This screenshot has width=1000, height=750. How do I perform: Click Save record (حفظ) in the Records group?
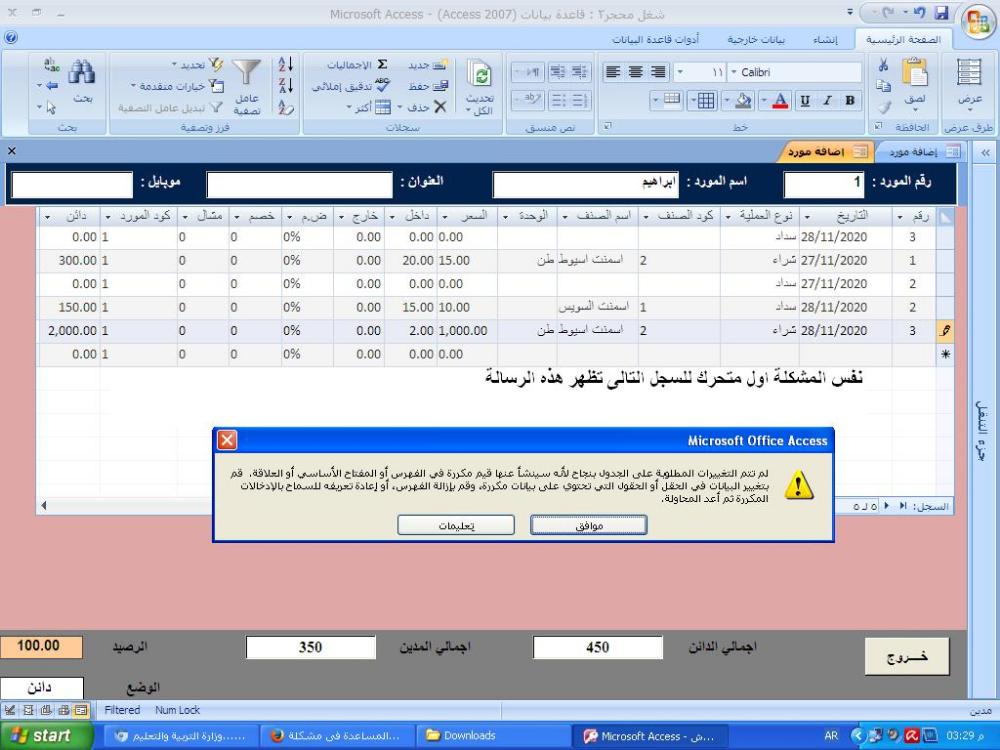click(x=429, y=86)
